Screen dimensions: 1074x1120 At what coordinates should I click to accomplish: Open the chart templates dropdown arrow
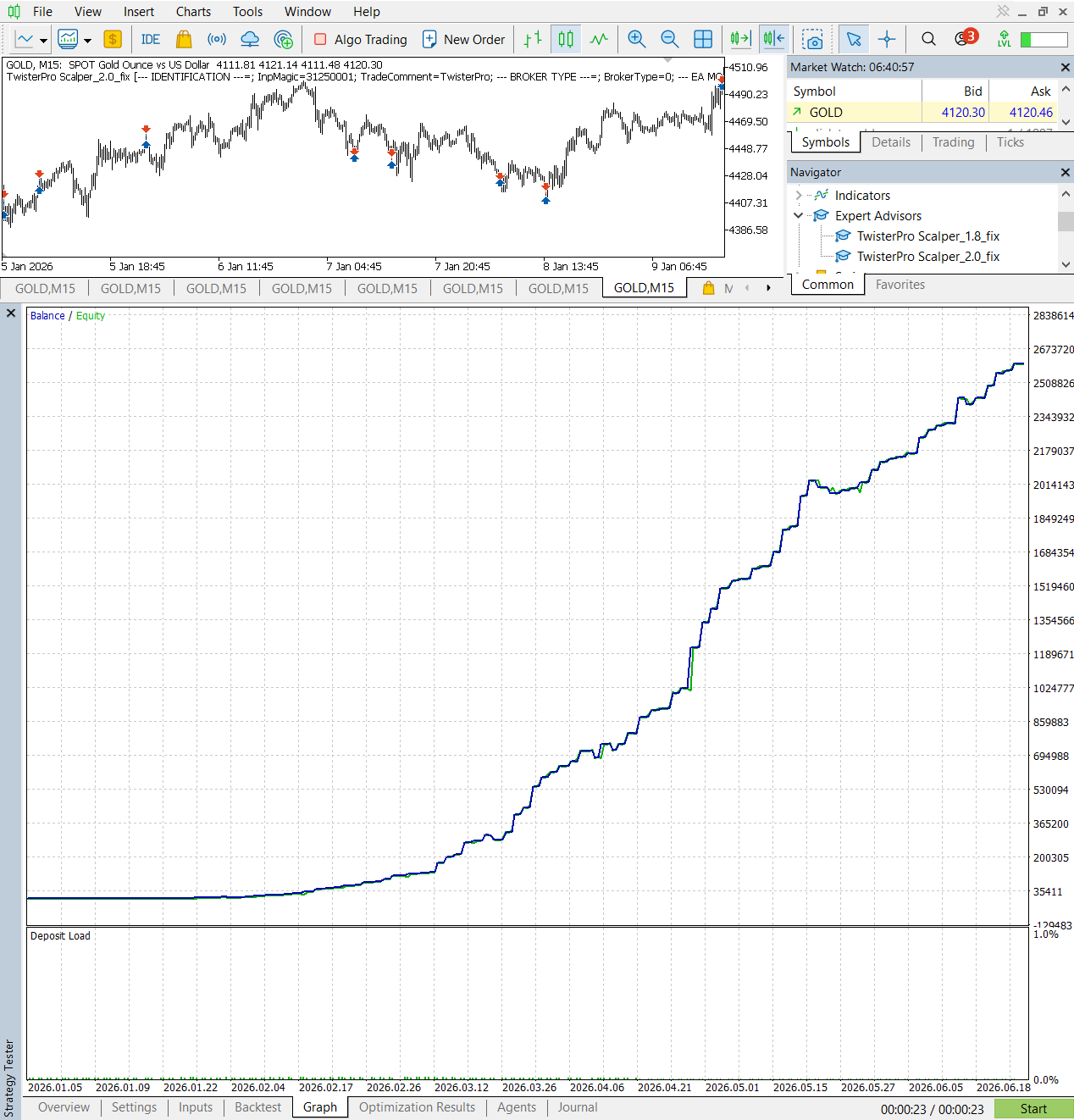point(87,40)
